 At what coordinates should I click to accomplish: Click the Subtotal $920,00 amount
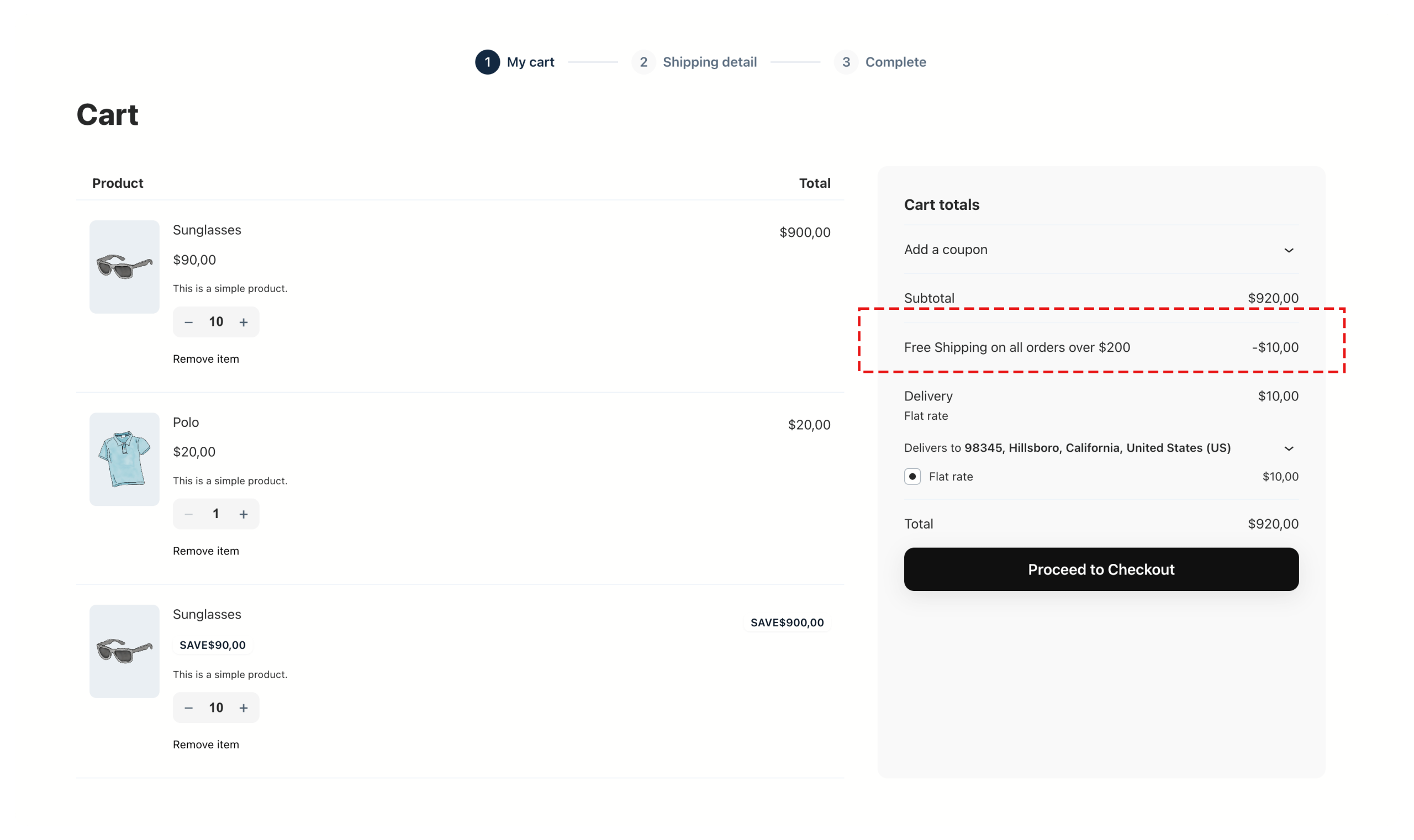coord(1273,298)
